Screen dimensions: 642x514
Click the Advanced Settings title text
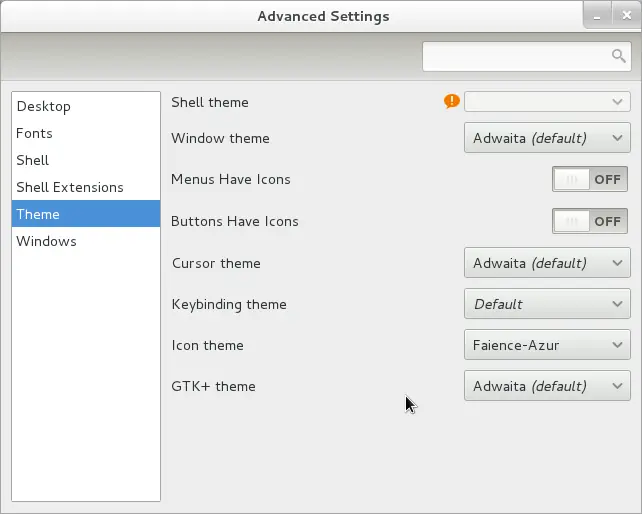323,16
